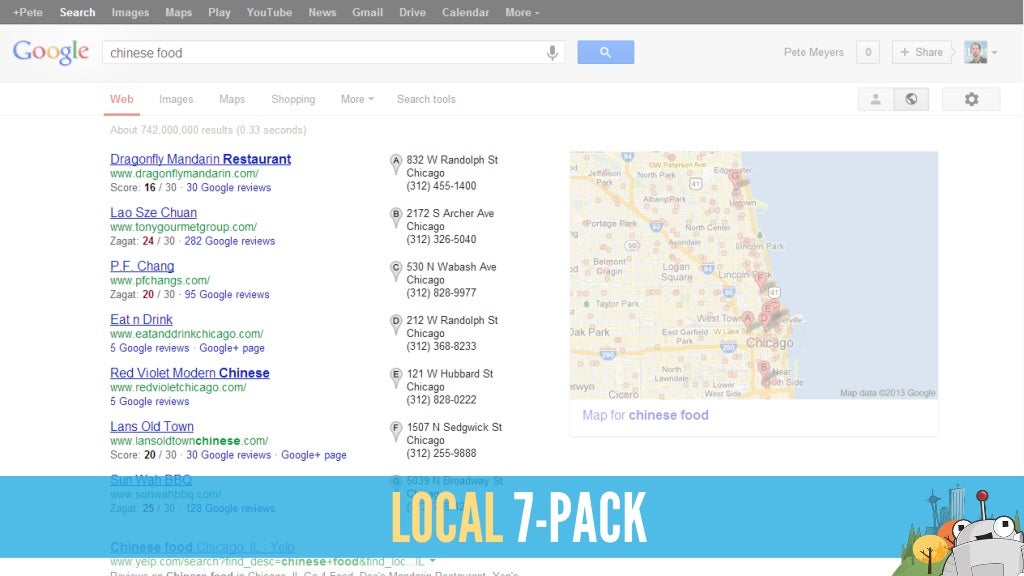Expand More dropdown under search box
1024x576 pixels.
click(357, 99)
